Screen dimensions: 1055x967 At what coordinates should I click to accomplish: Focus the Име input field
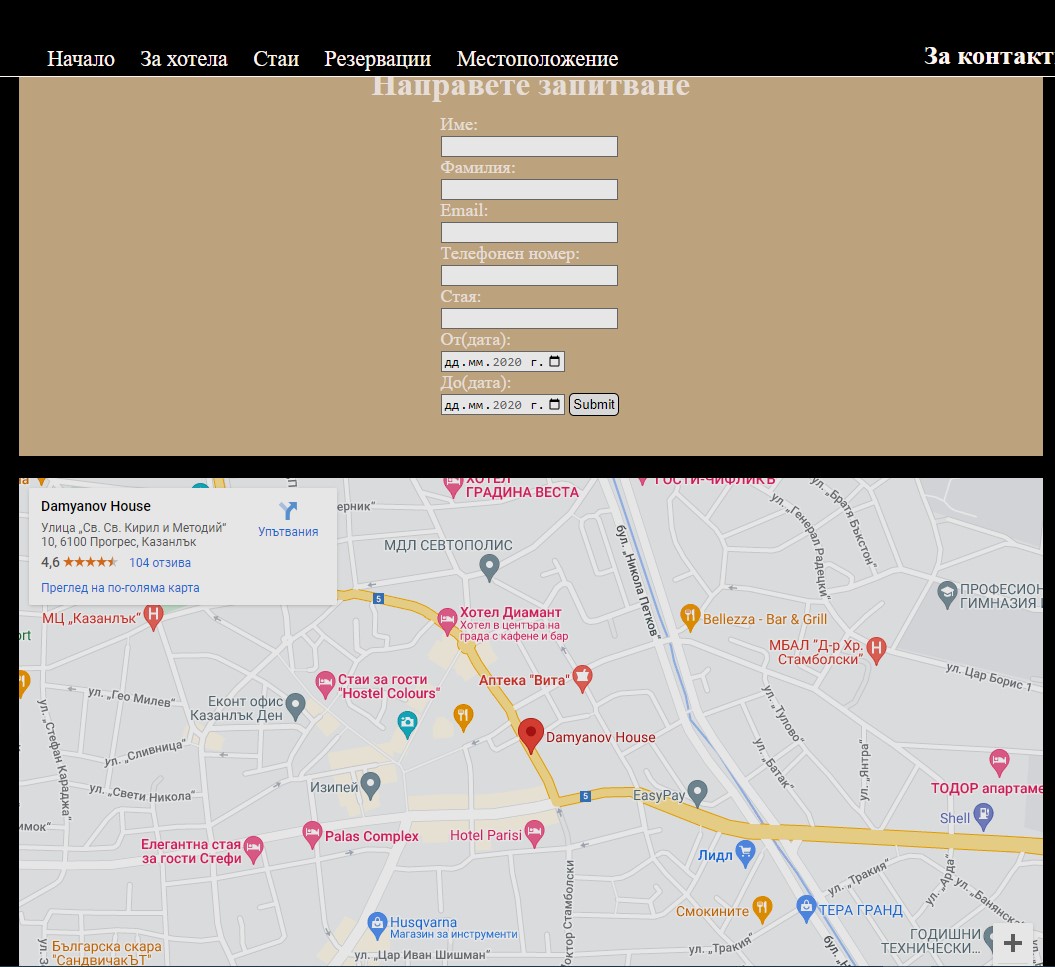click(529, 146)
